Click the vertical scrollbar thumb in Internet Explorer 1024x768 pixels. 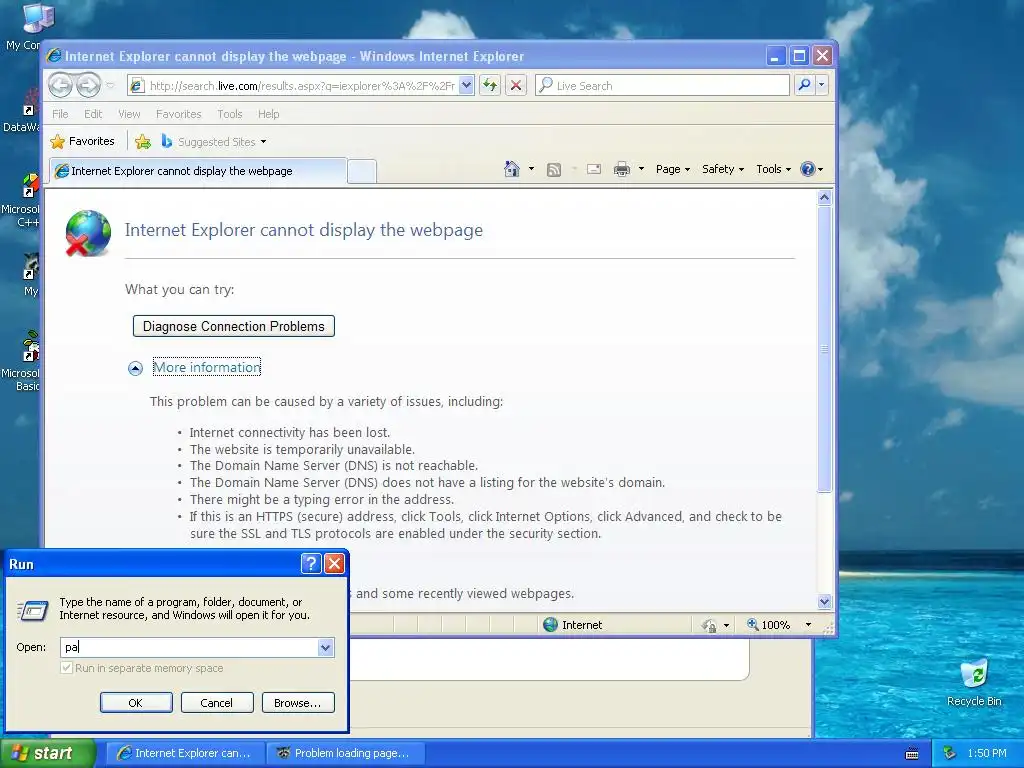click(824, 349)
